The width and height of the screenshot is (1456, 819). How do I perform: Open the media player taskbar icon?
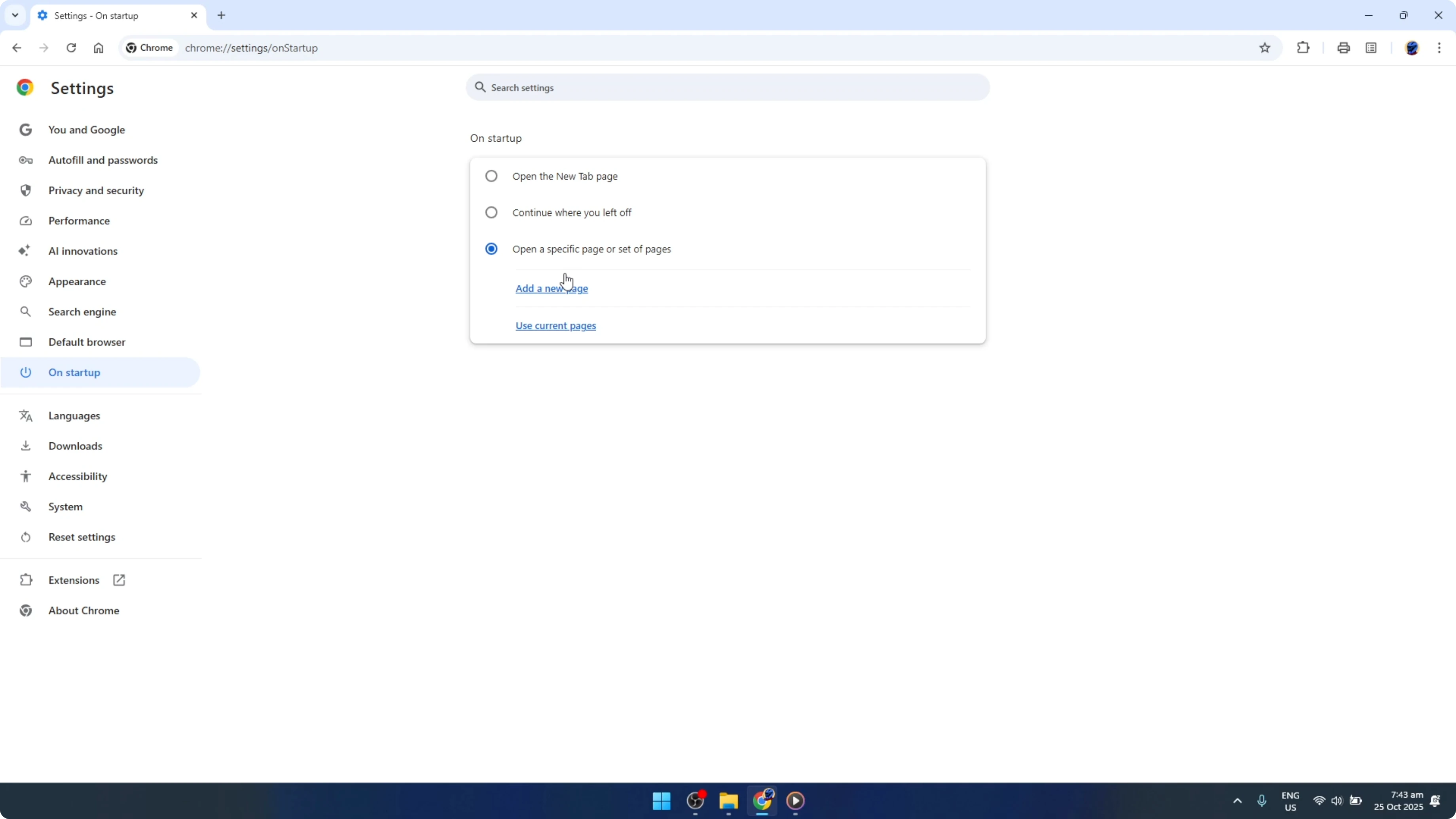[x=795, y=801]
